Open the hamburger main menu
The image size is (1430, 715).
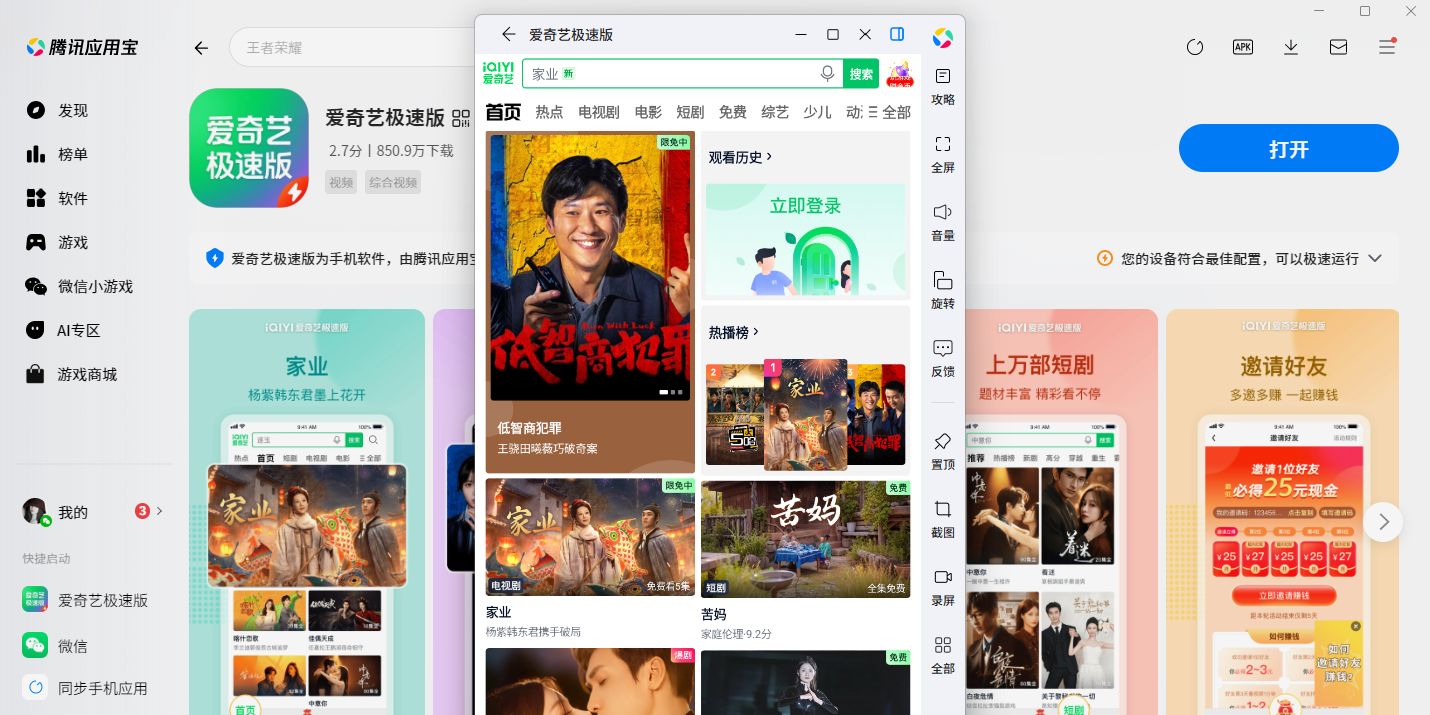tap(1387, 47)
